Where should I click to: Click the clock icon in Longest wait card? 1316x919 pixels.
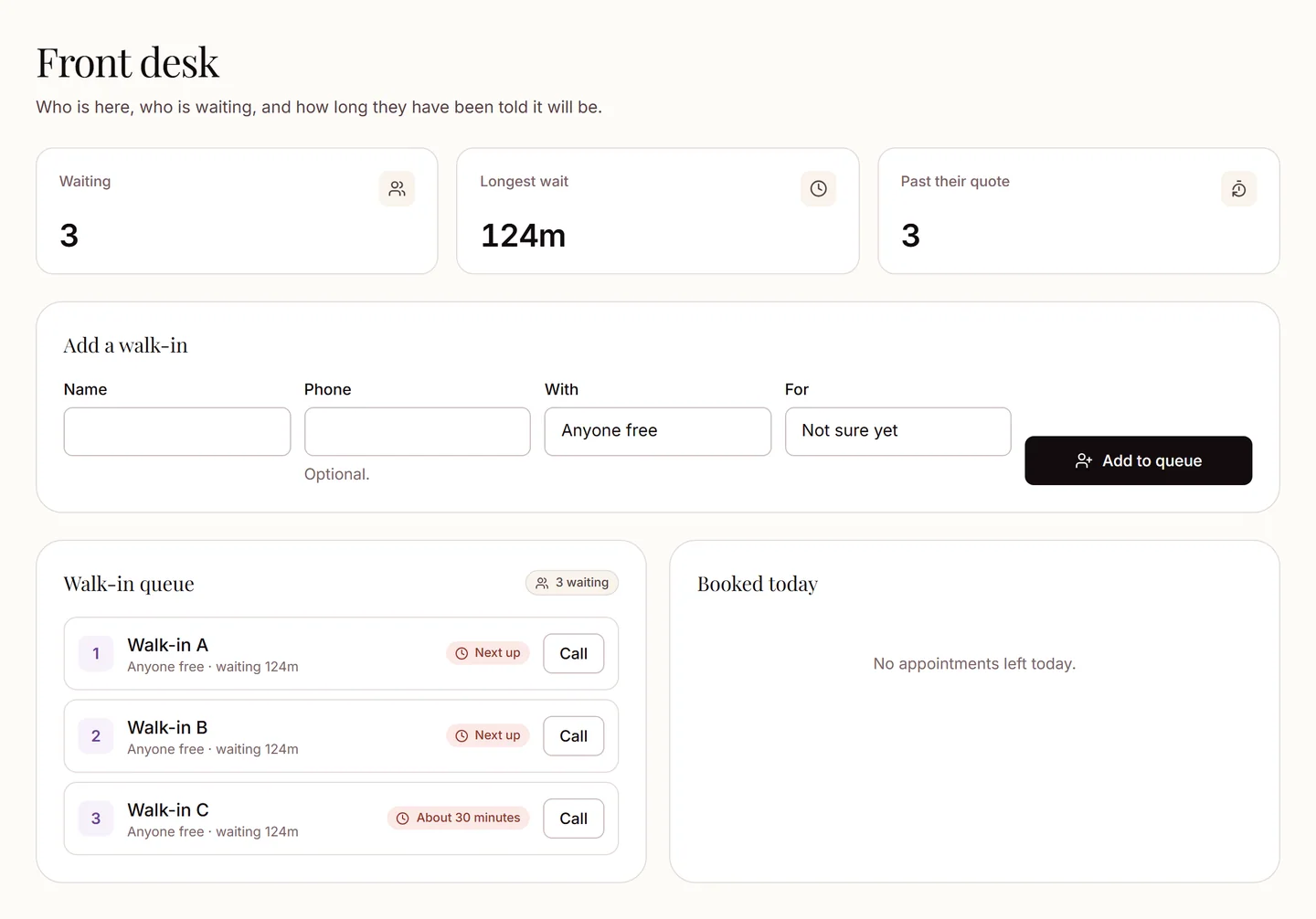point(818,189)
